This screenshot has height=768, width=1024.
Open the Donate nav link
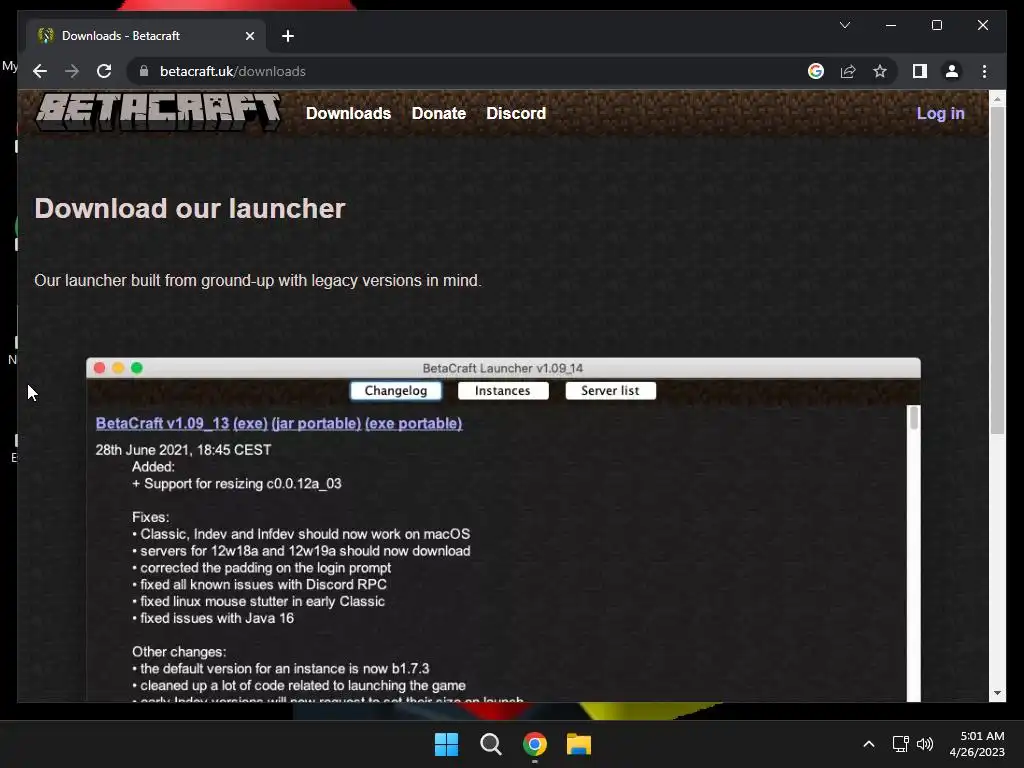click(438, 113)
